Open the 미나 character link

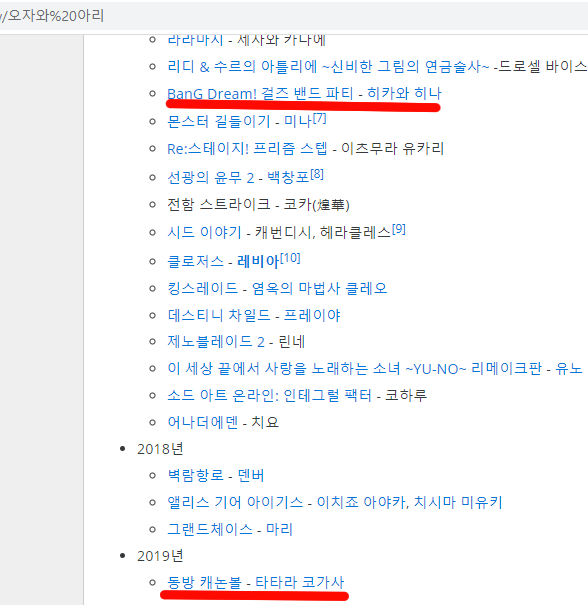(297, 122)
